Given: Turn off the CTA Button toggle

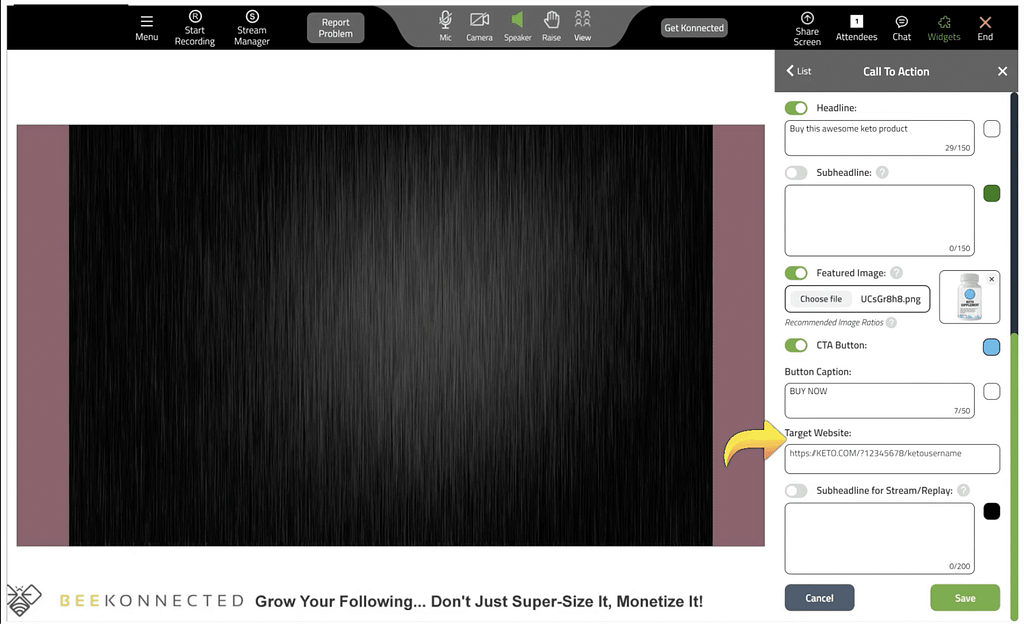Looking at the screenshot, I should [796, 345].
